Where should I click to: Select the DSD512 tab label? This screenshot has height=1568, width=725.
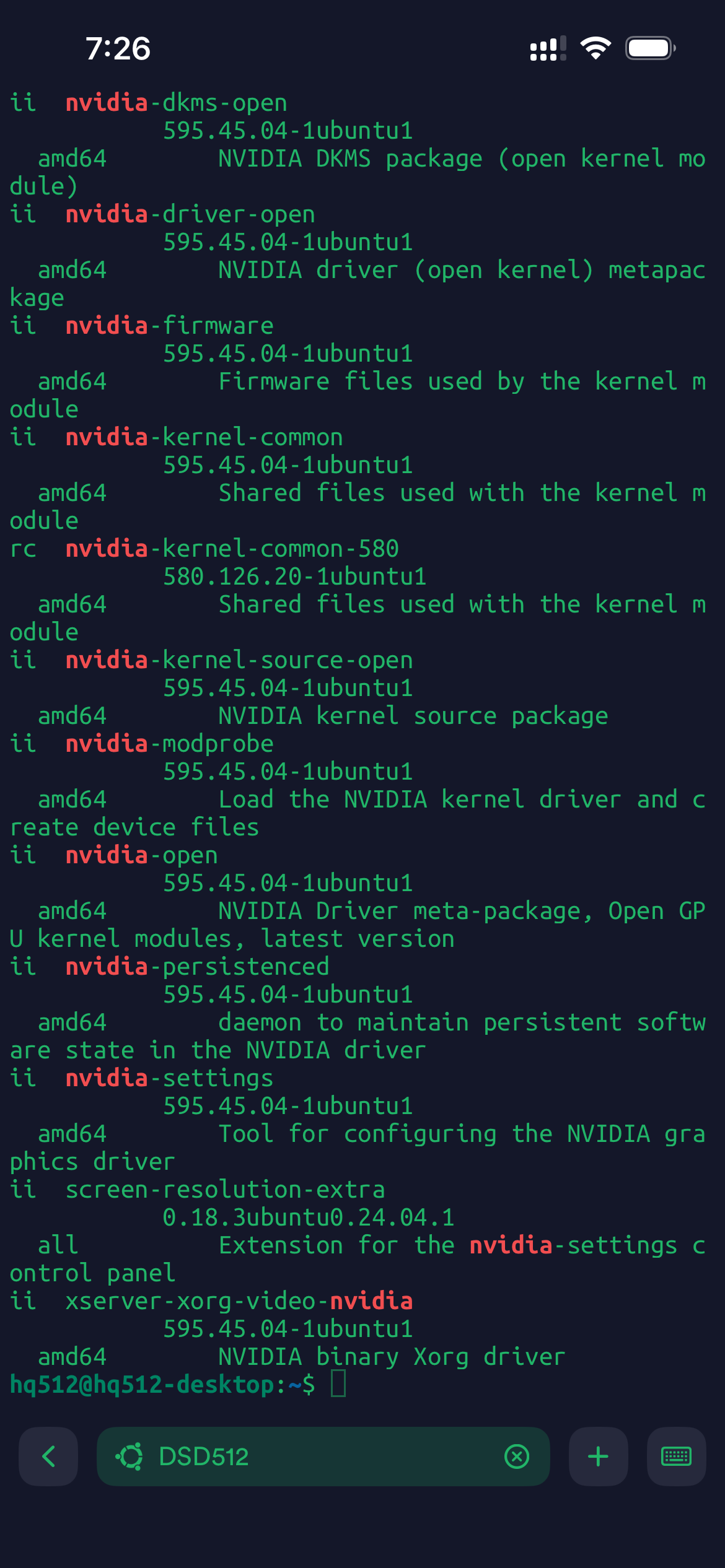[203, 1457]
